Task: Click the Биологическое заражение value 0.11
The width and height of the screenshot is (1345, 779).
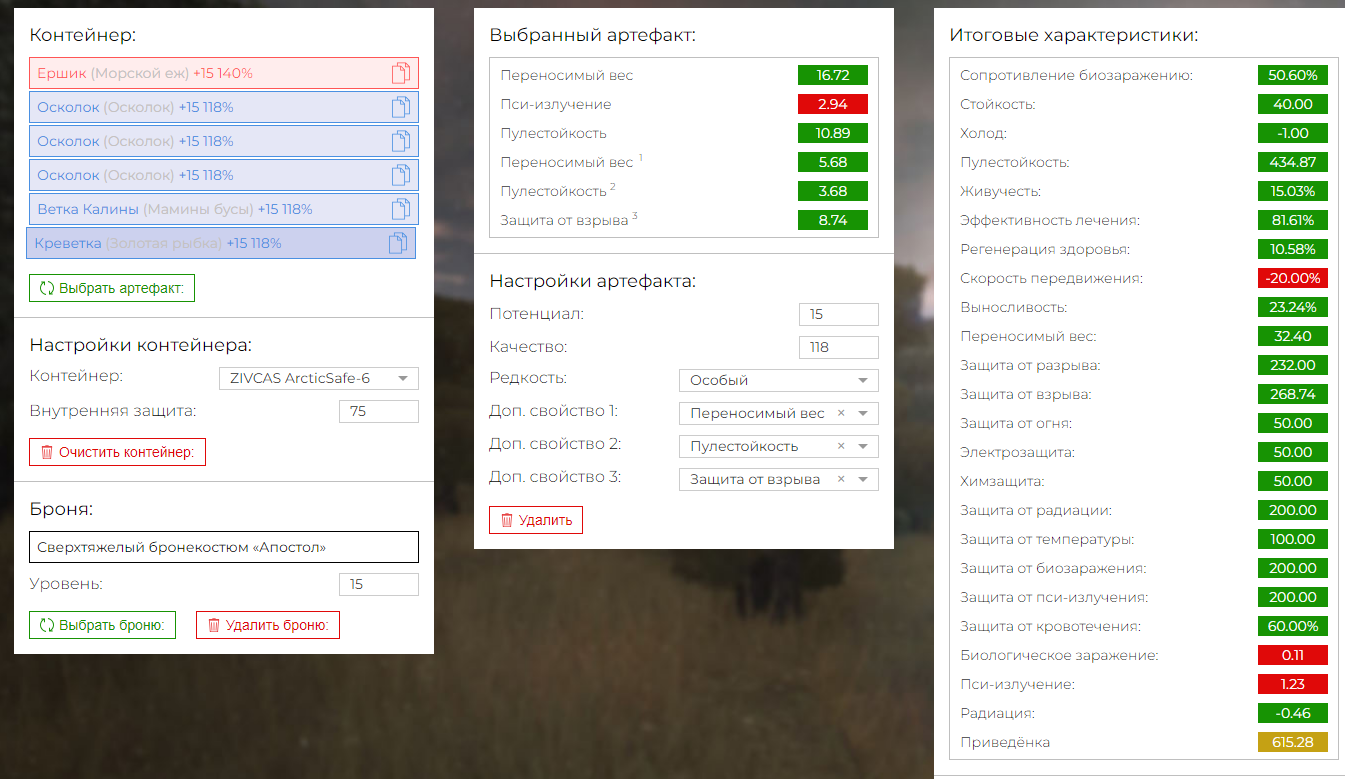Action: click(x=1293, y=655)
